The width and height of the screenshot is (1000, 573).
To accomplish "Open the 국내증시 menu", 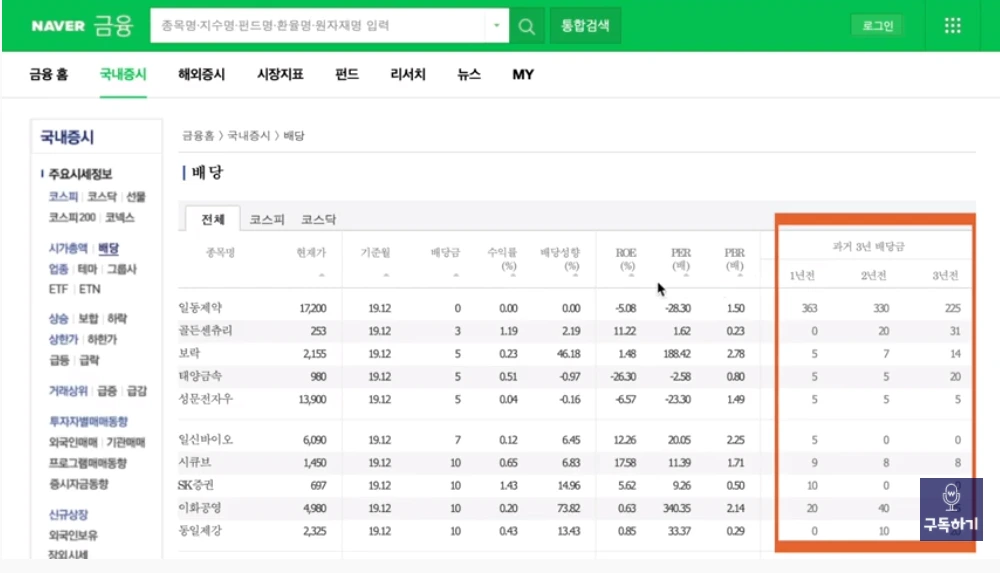I will 123,75.
